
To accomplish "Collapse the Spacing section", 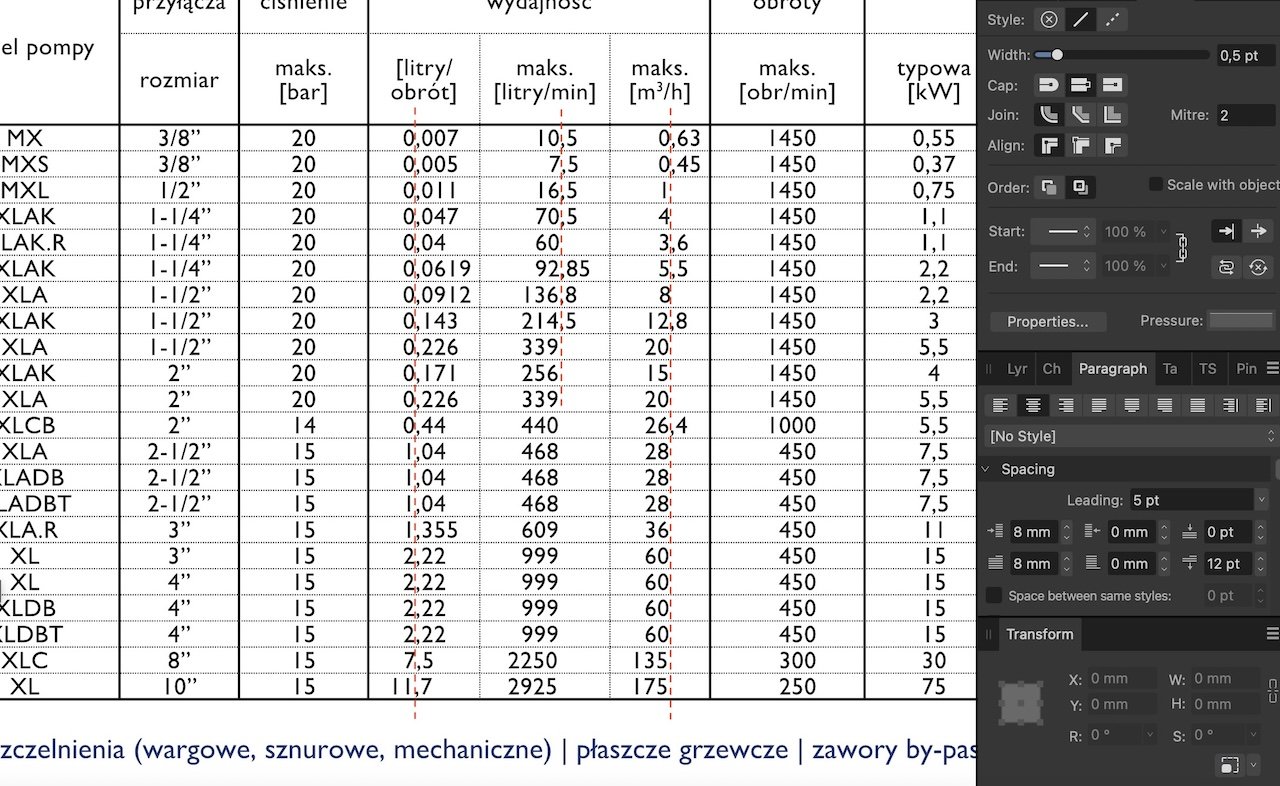I will coord(986,469).
